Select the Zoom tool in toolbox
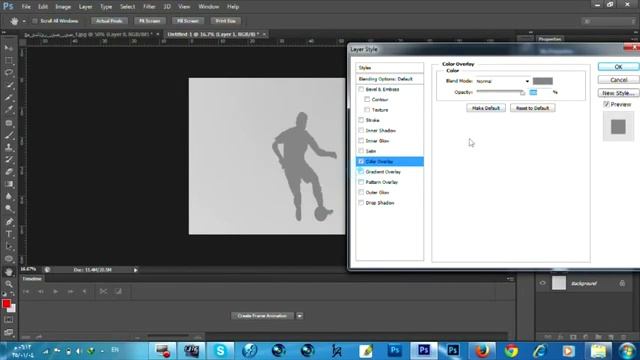This screenshot has width=640, height=360. [9, 284]
